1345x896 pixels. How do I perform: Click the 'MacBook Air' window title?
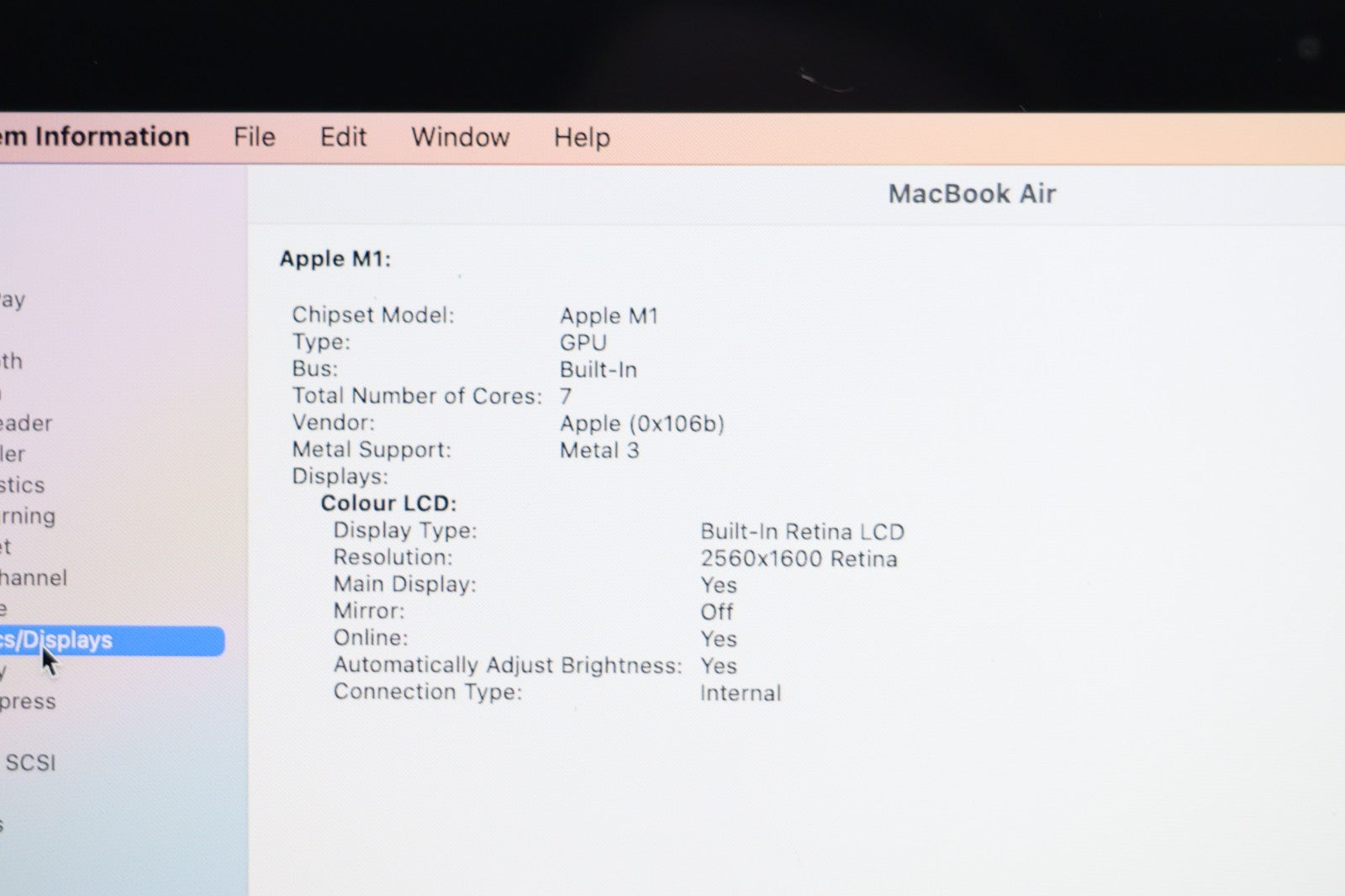click(972, 194)
